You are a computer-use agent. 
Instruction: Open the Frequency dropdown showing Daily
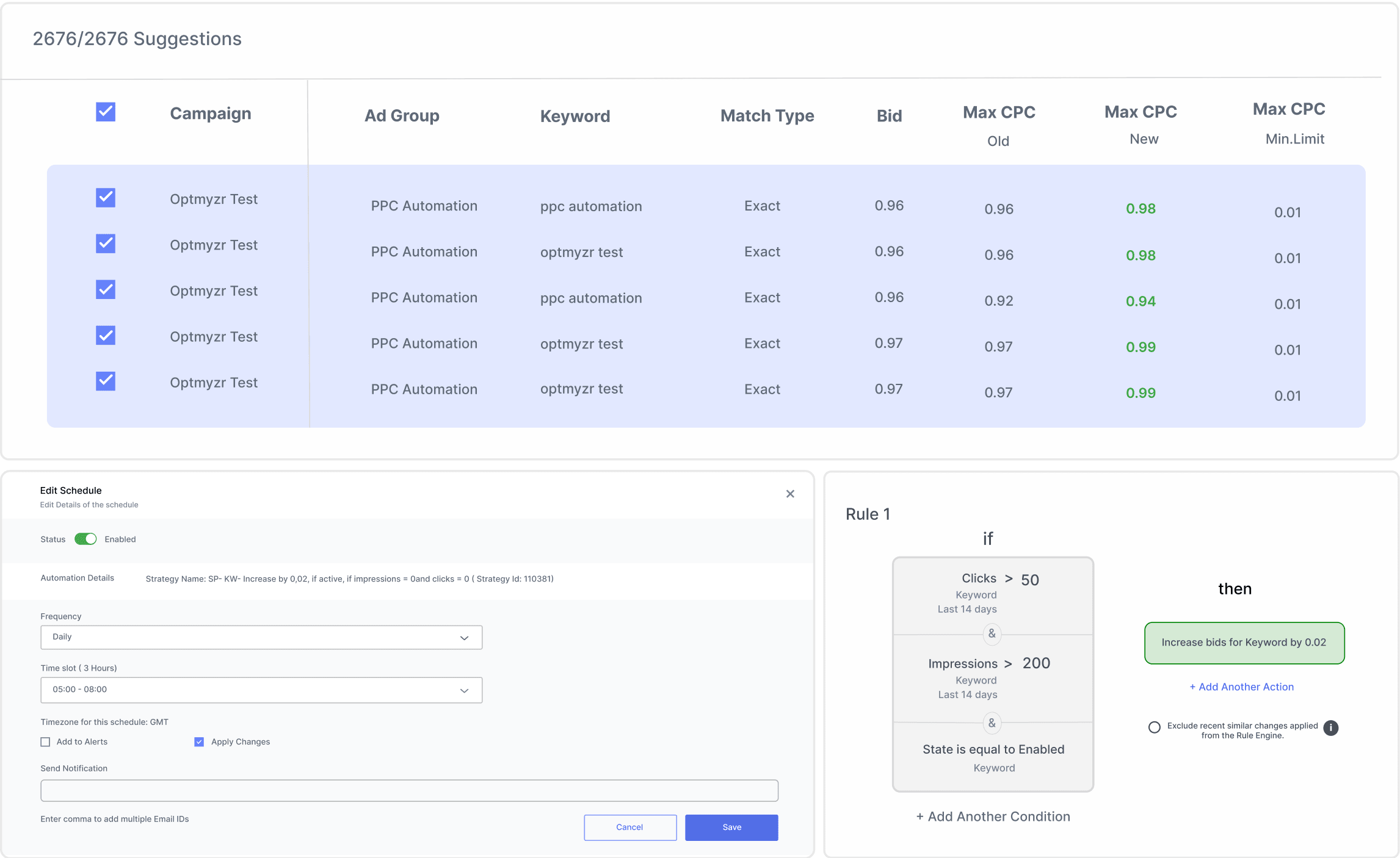pos(261,637)
